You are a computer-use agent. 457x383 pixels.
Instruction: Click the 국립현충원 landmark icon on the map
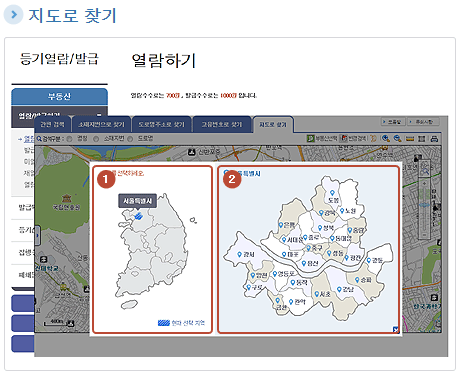(x=67, y=198)
